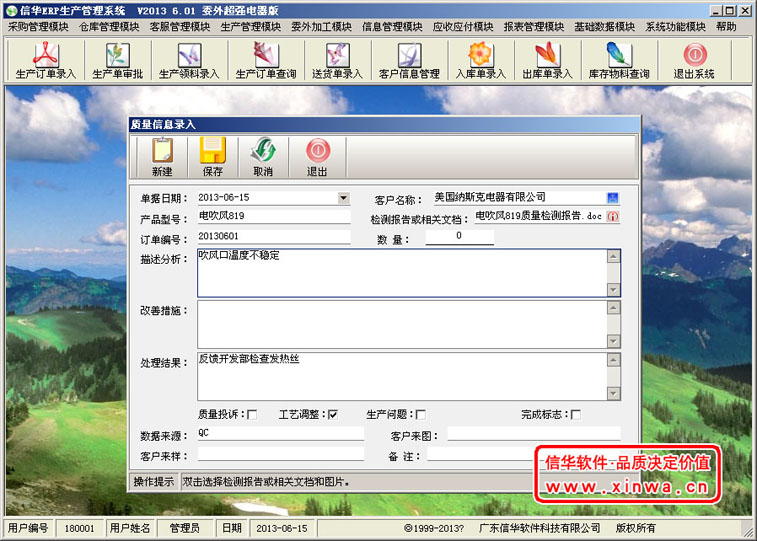Open 库存物料查询 toolbar icon
This screenshot has height=541, width=757.
point(619,60)
